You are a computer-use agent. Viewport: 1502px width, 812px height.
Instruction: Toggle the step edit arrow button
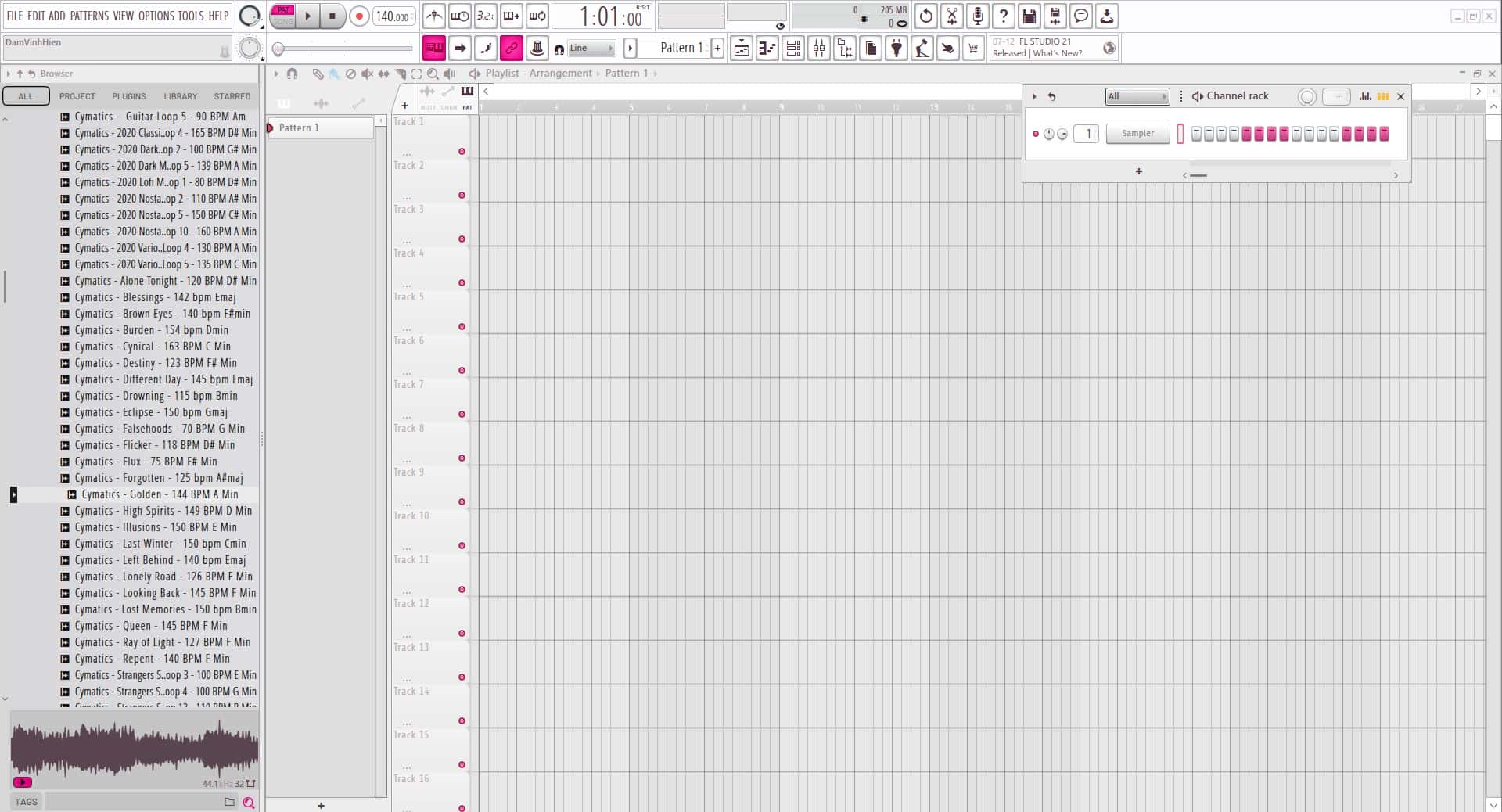coord(460,49)
